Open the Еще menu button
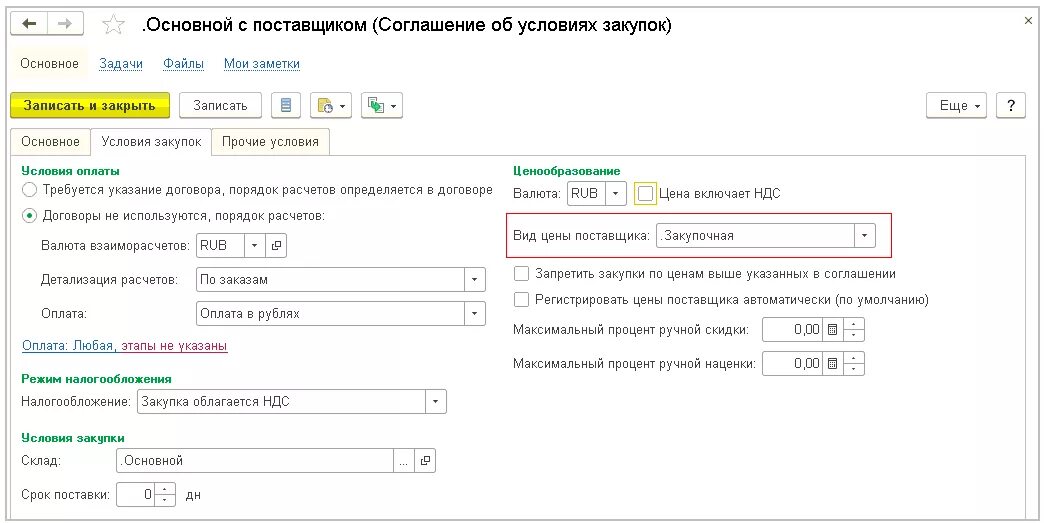 point(956,105)
